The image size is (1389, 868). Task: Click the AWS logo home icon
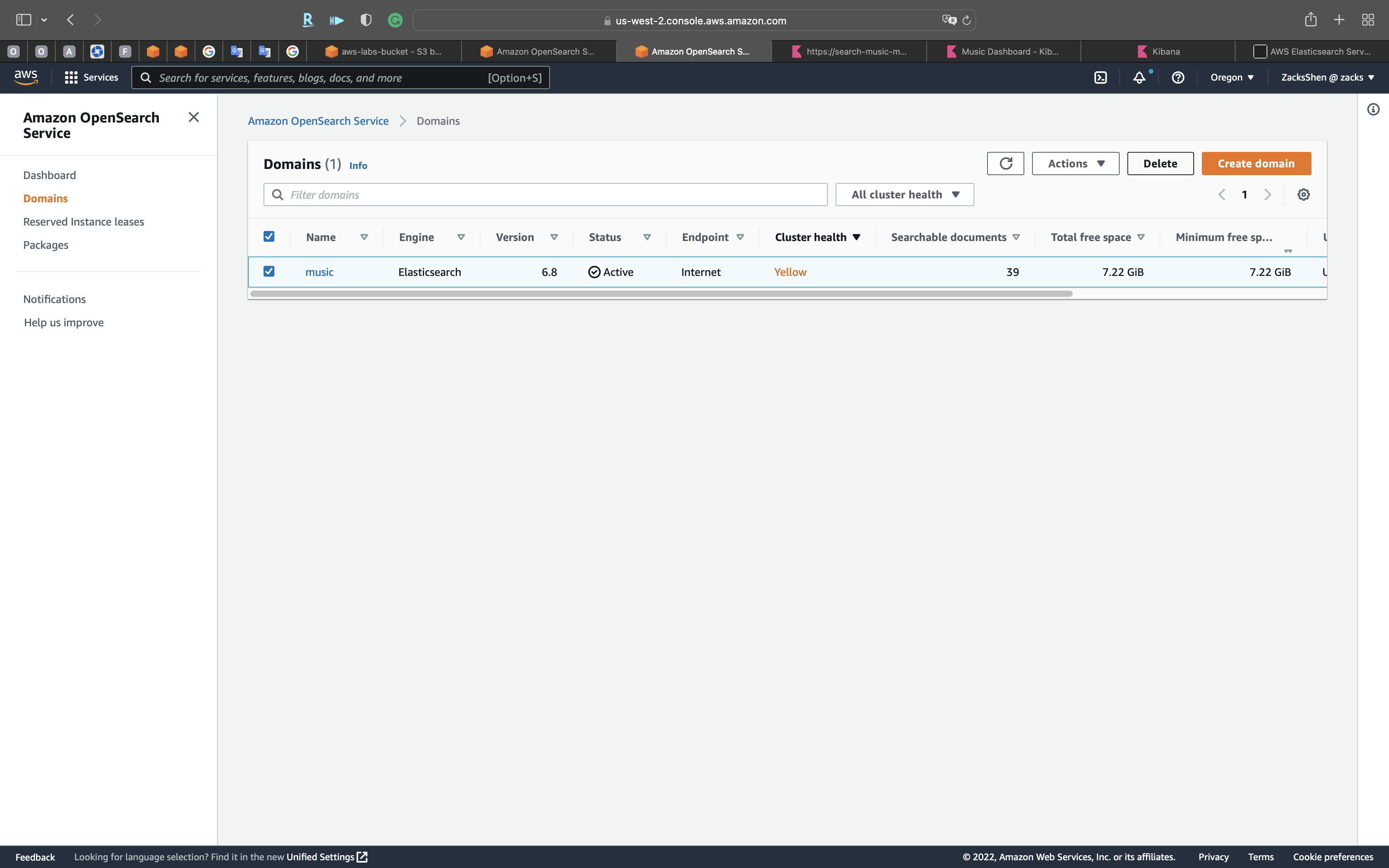coord(26,77)
